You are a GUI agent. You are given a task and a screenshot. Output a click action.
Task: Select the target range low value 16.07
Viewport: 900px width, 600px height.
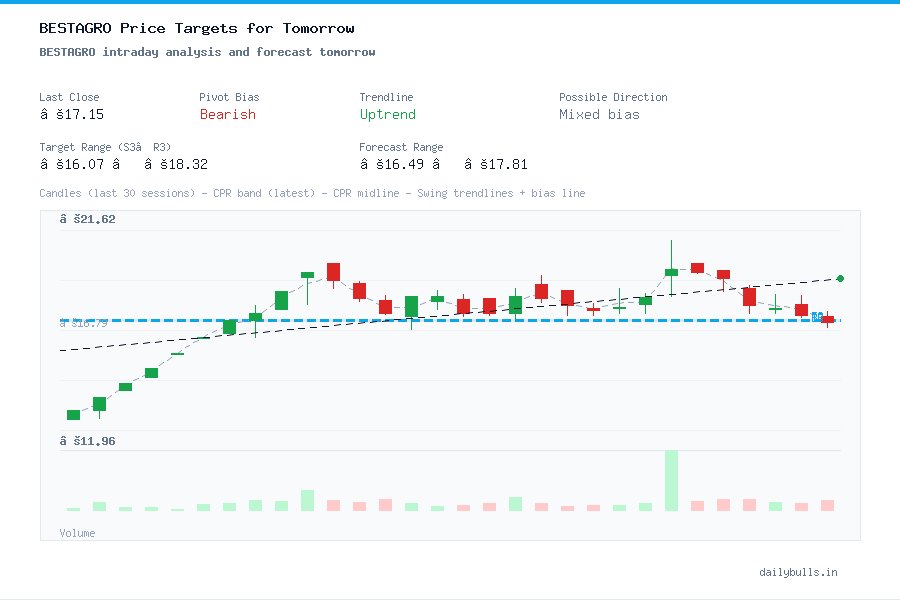tap(72, 164)
